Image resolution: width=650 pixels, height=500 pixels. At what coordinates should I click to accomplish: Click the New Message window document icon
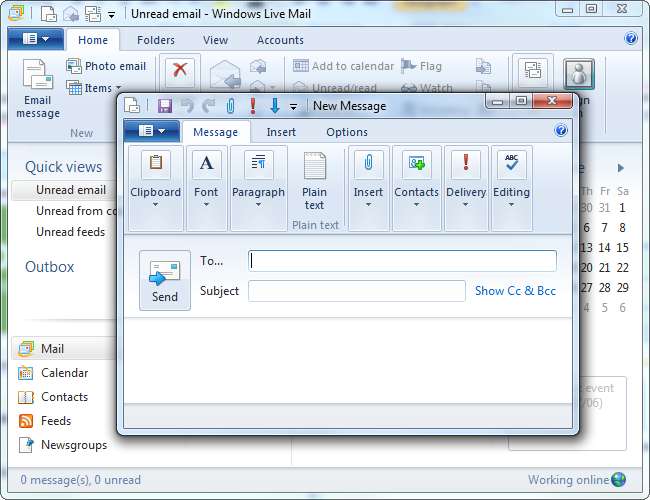[132, 105]
